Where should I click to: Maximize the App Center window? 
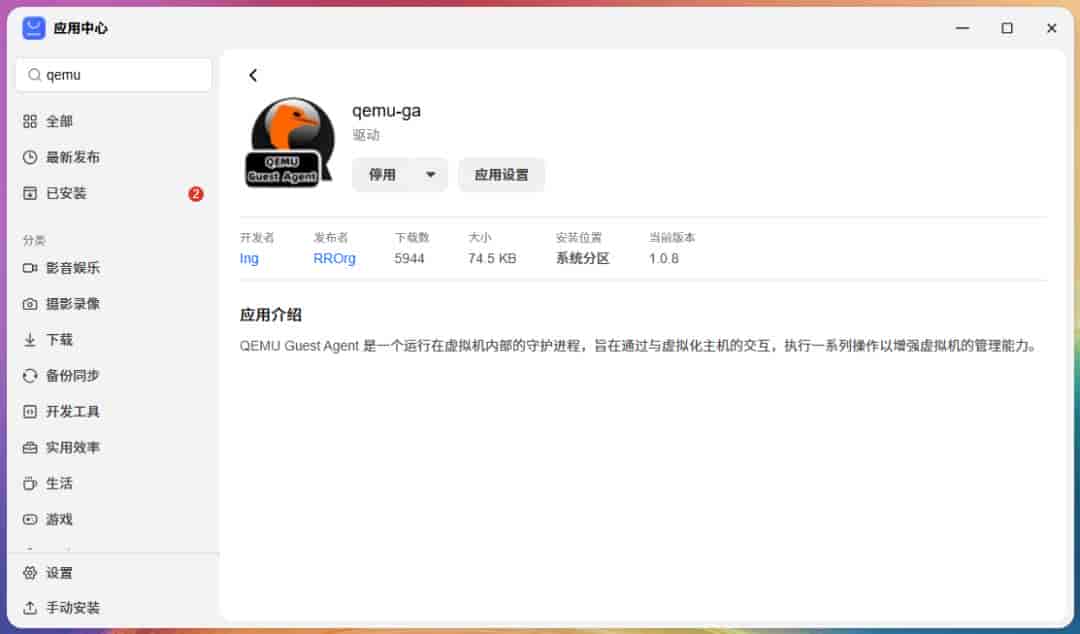[x=1007, y=28]
